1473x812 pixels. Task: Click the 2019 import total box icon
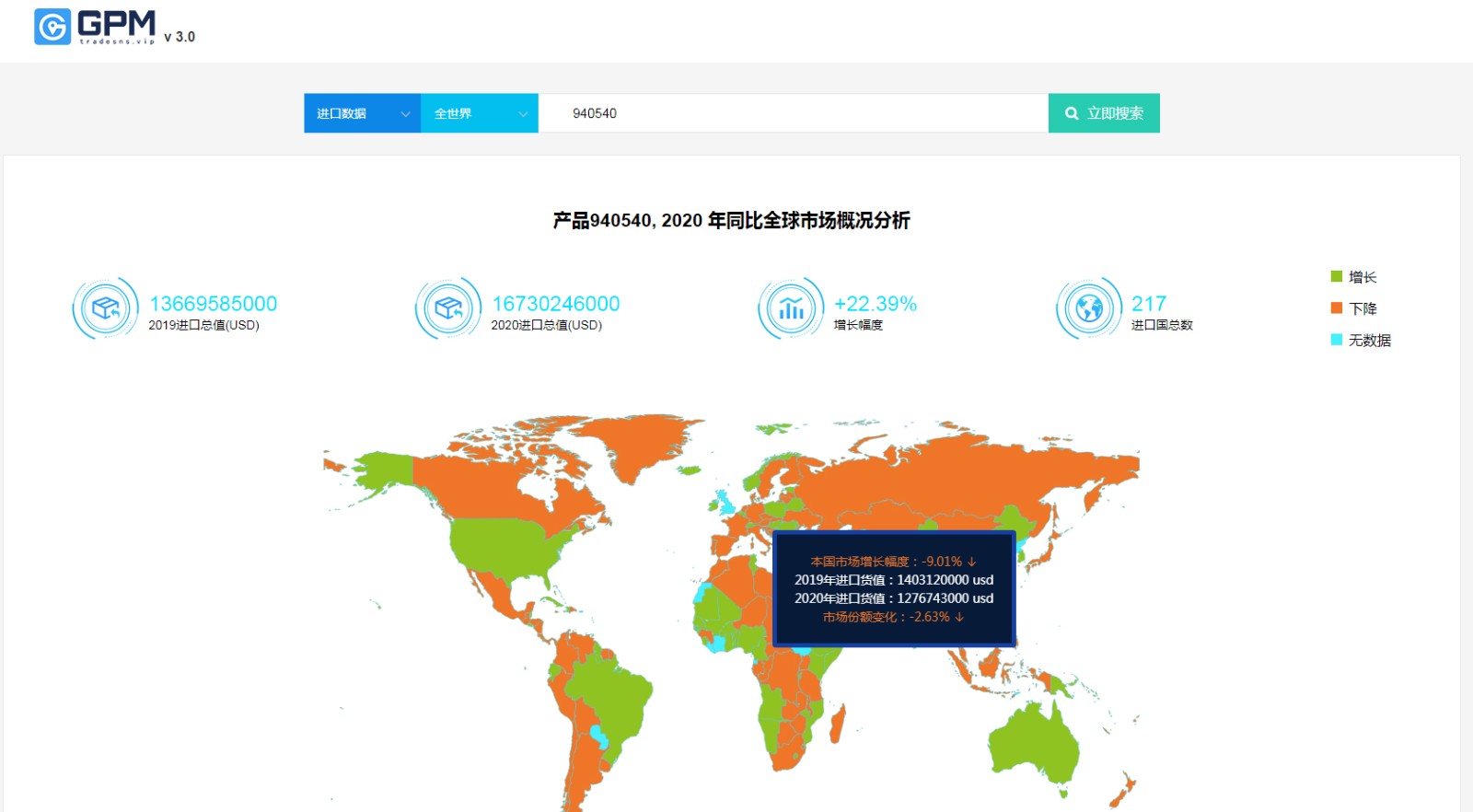click(106, 308)
